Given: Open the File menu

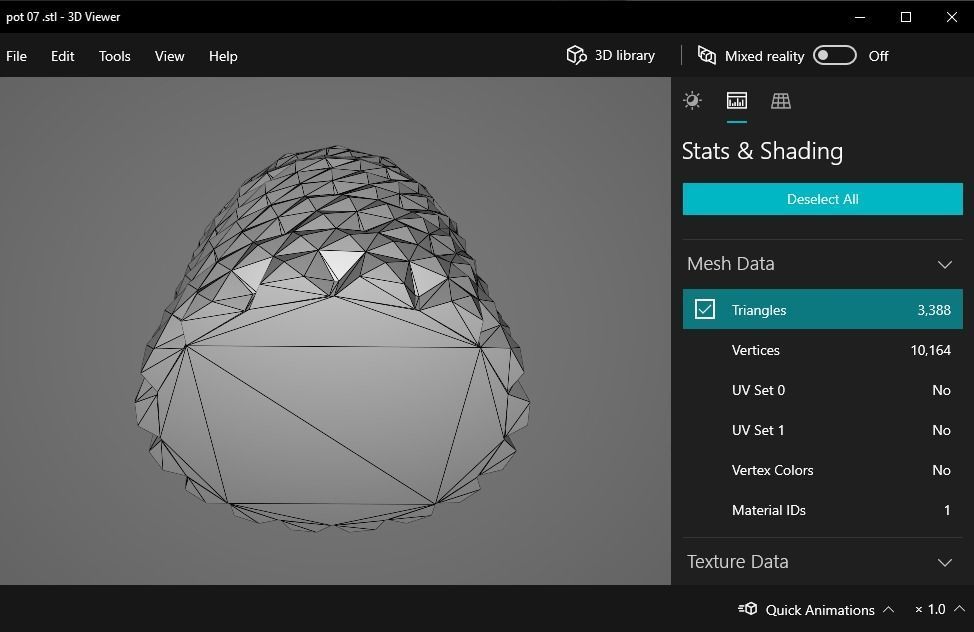Looking at the screenshot, I should (x=17, y=56).
